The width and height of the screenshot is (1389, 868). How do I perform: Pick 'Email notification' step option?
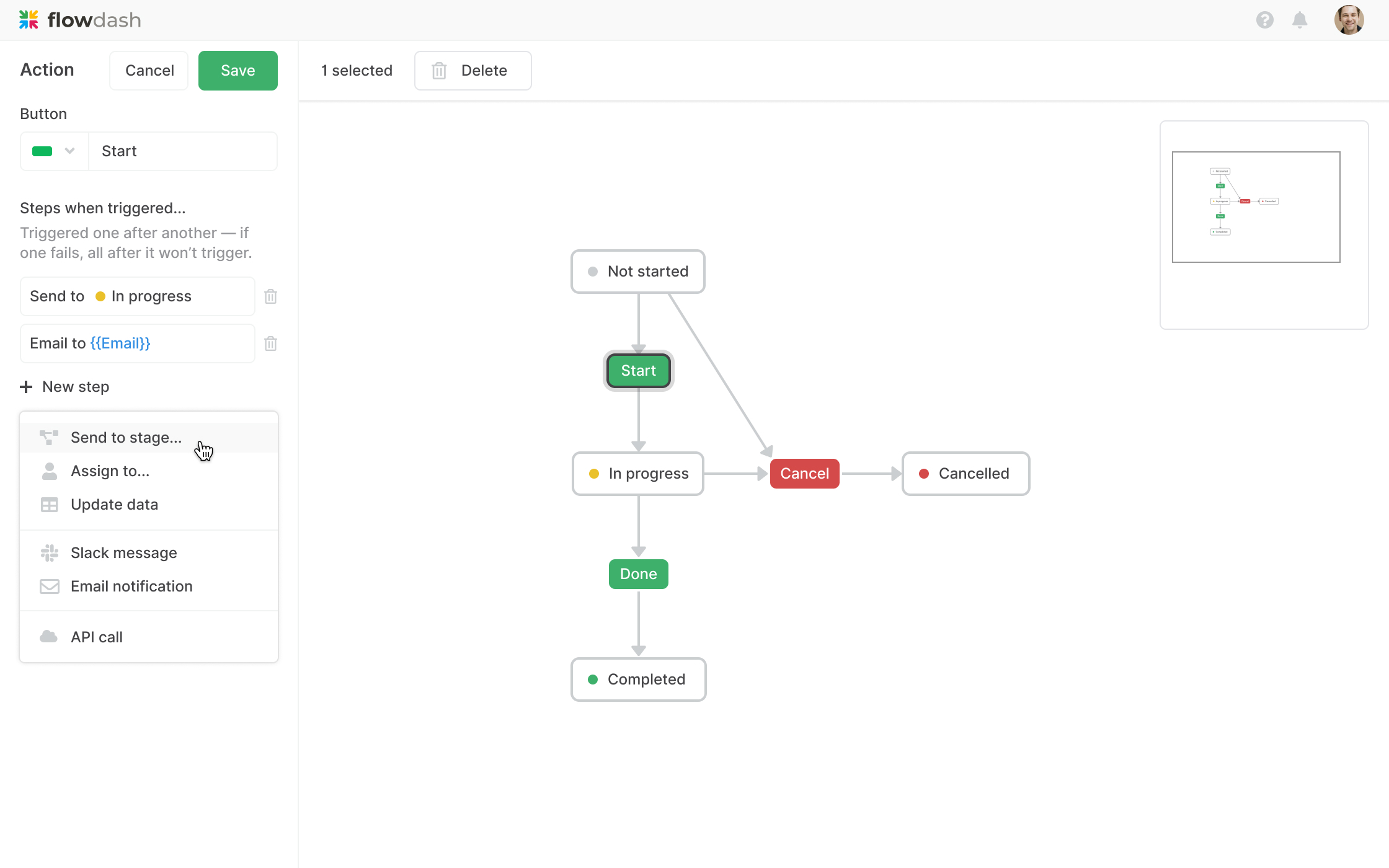[131, 587]
